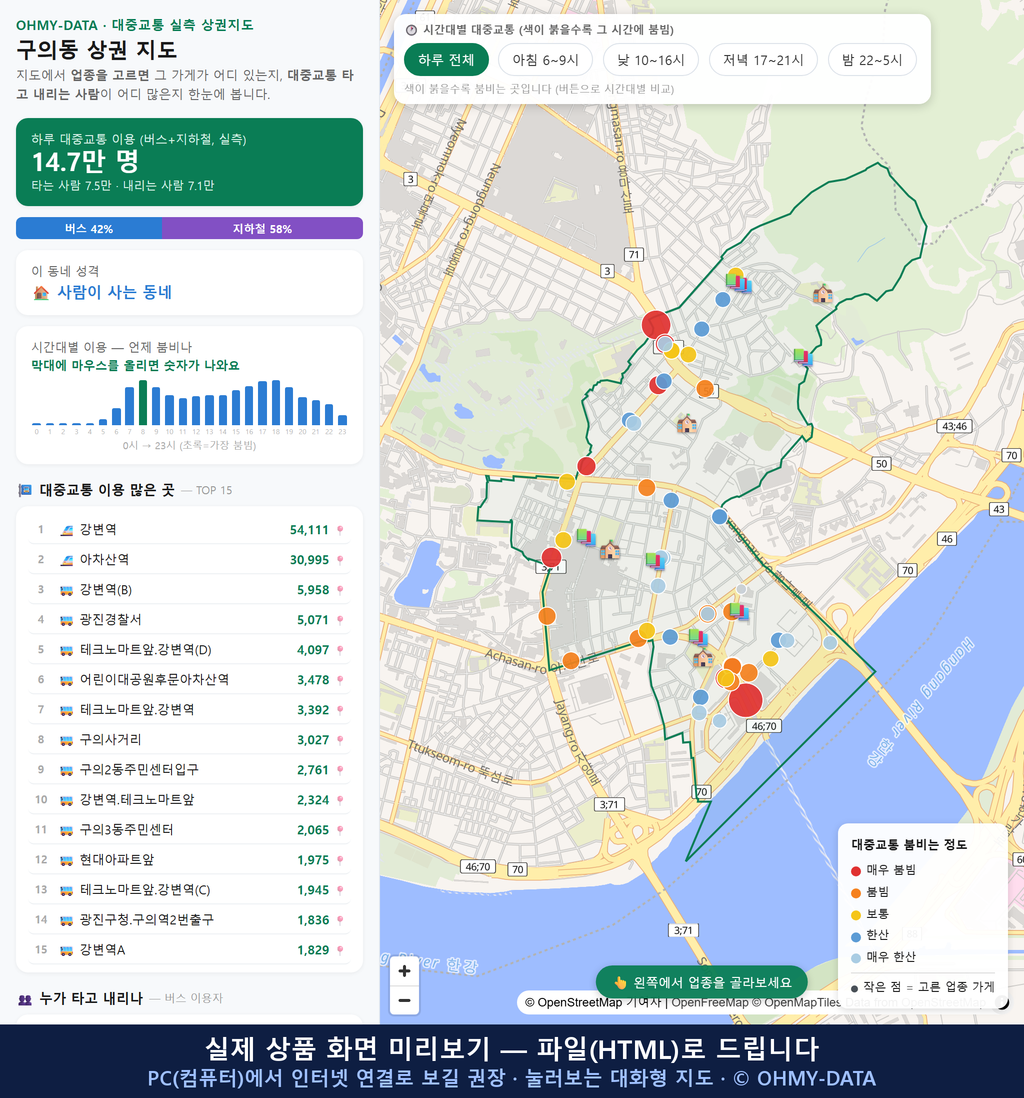Click the largest red circle near route 46;70 shield
This screenshot has height=1098, width=1024.
(x=745, y=700)
